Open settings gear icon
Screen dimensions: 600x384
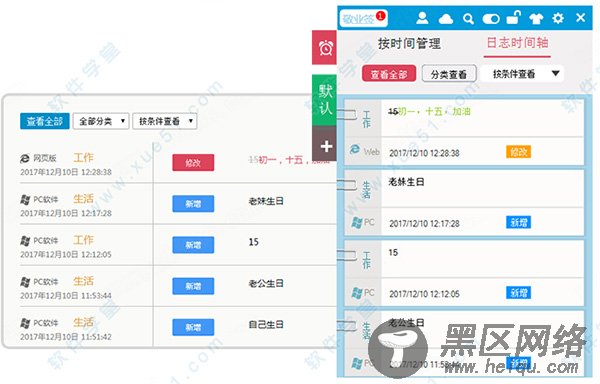558,18
